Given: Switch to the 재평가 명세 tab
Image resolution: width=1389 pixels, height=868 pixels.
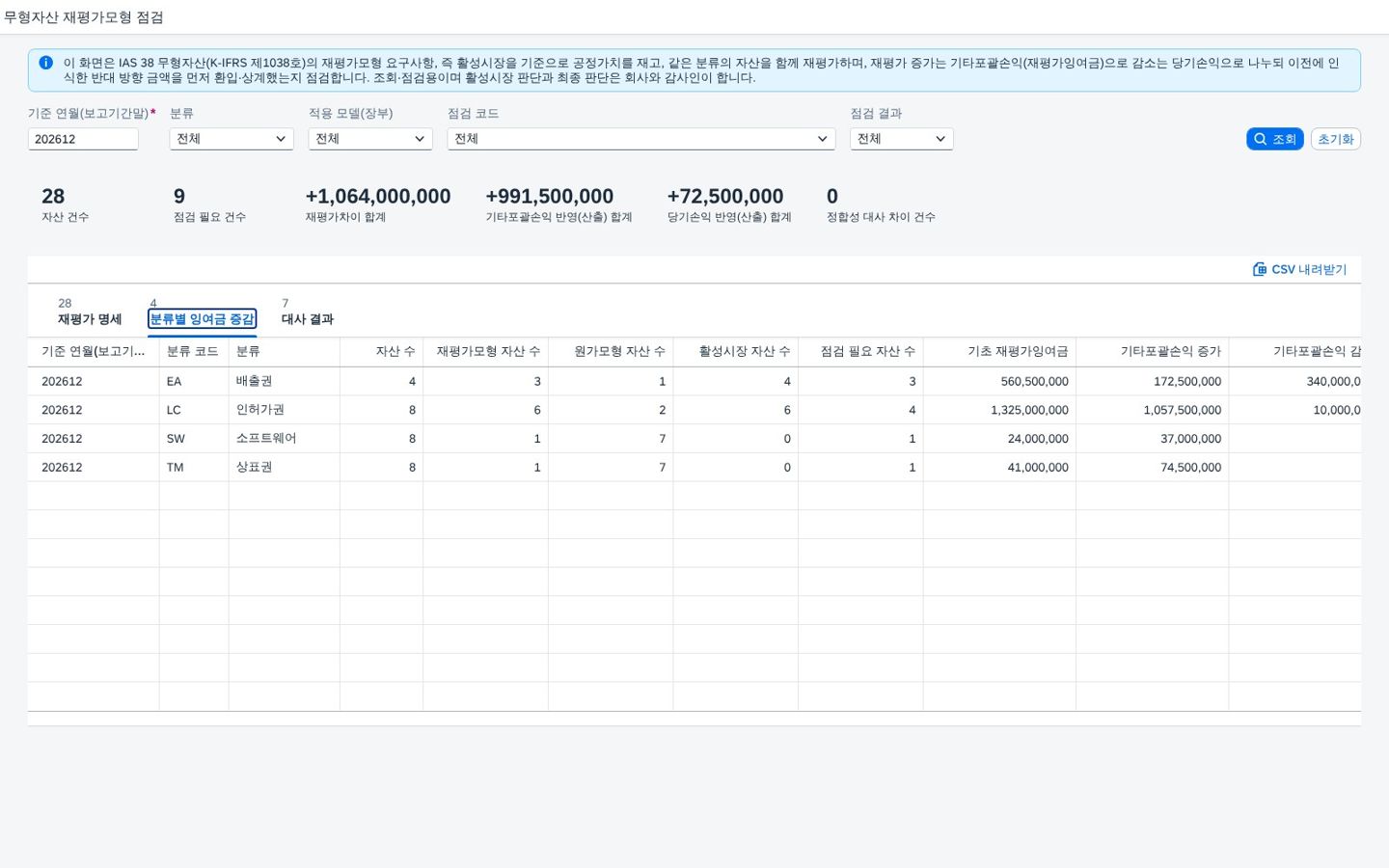Looking at the screenshot, I should (x=90, y=319).
